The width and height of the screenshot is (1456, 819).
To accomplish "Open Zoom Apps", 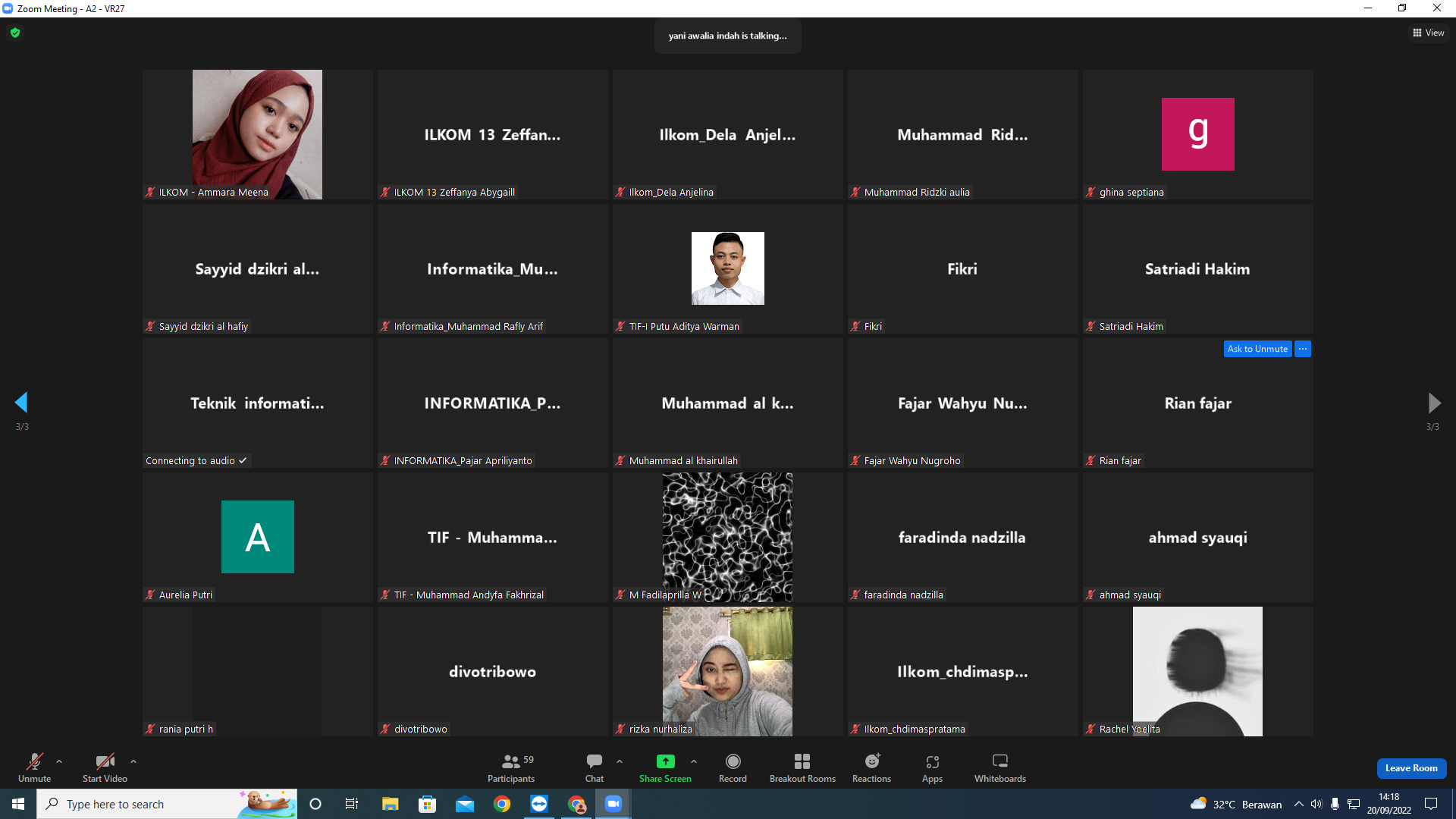I will tap(932, 767).
